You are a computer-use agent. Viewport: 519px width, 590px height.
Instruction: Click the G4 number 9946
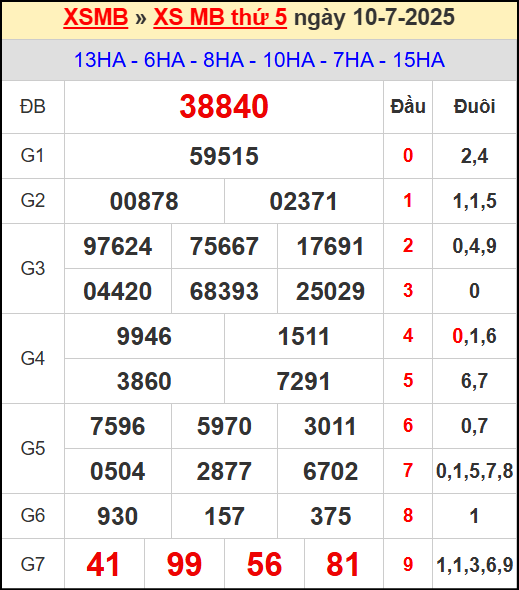click(144, 336)
